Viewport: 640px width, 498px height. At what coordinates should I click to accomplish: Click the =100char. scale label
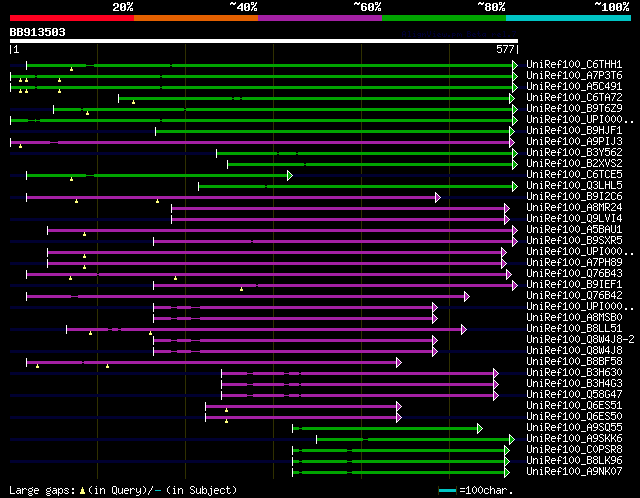click(486, 490)
